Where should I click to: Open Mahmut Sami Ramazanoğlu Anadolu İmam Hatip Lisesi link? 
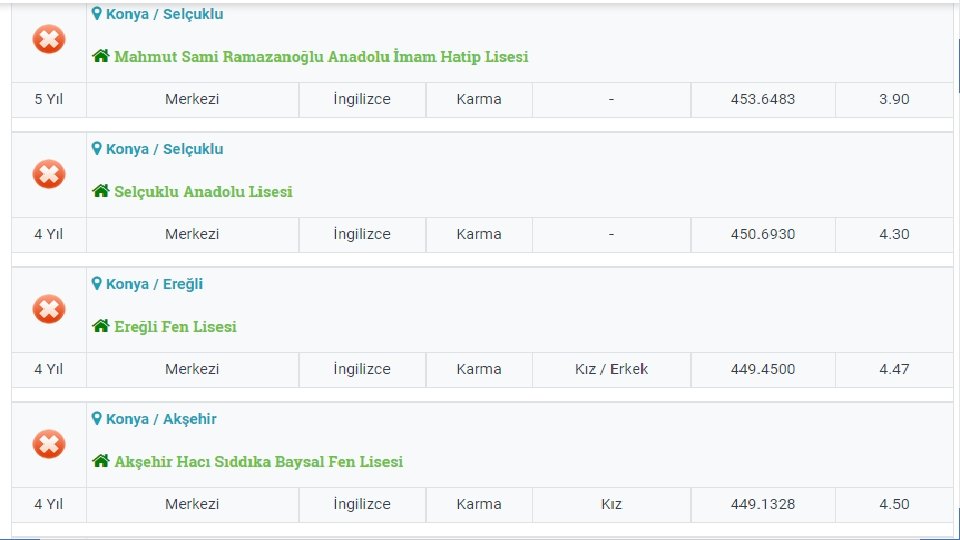point(321,57)
